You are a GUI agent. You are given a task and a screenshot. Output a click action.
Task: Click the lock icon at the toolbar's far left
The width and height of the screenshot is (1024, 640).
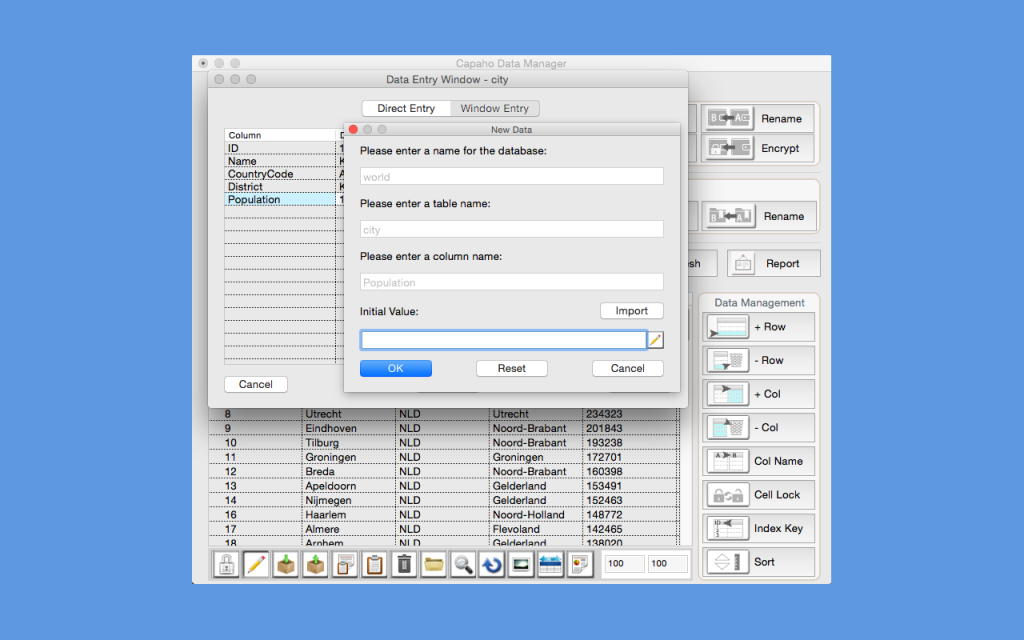click(226, 564)
